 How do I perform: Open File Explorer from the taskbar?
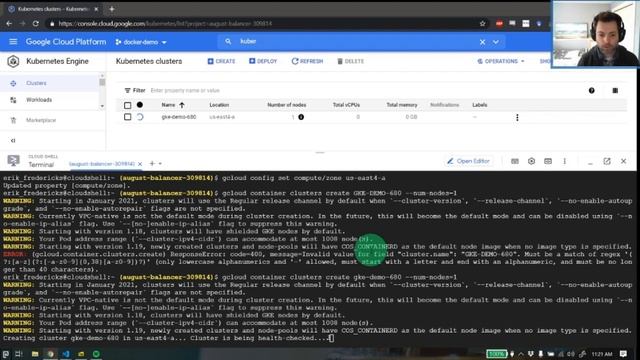click(x=35, y=354)
